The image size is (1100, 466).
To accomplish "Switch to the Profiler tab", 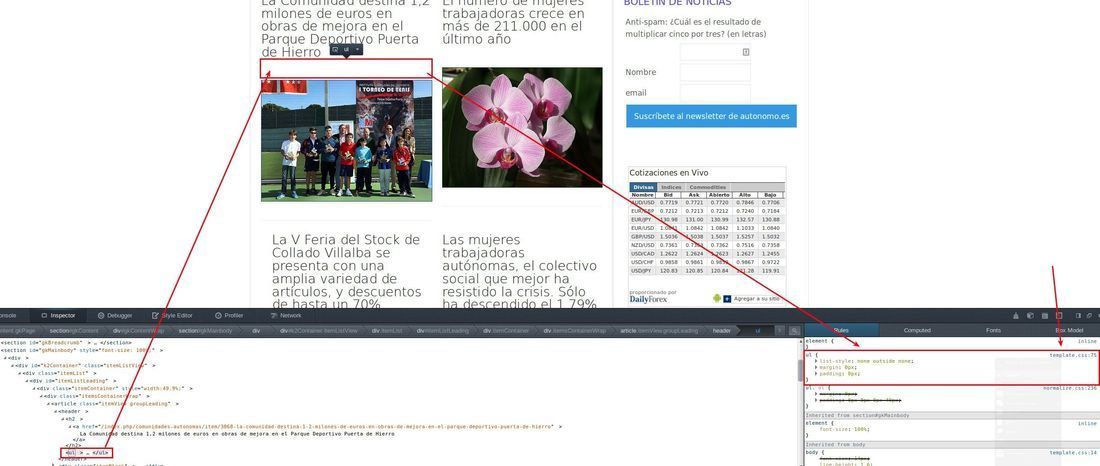I will point(229,316).
